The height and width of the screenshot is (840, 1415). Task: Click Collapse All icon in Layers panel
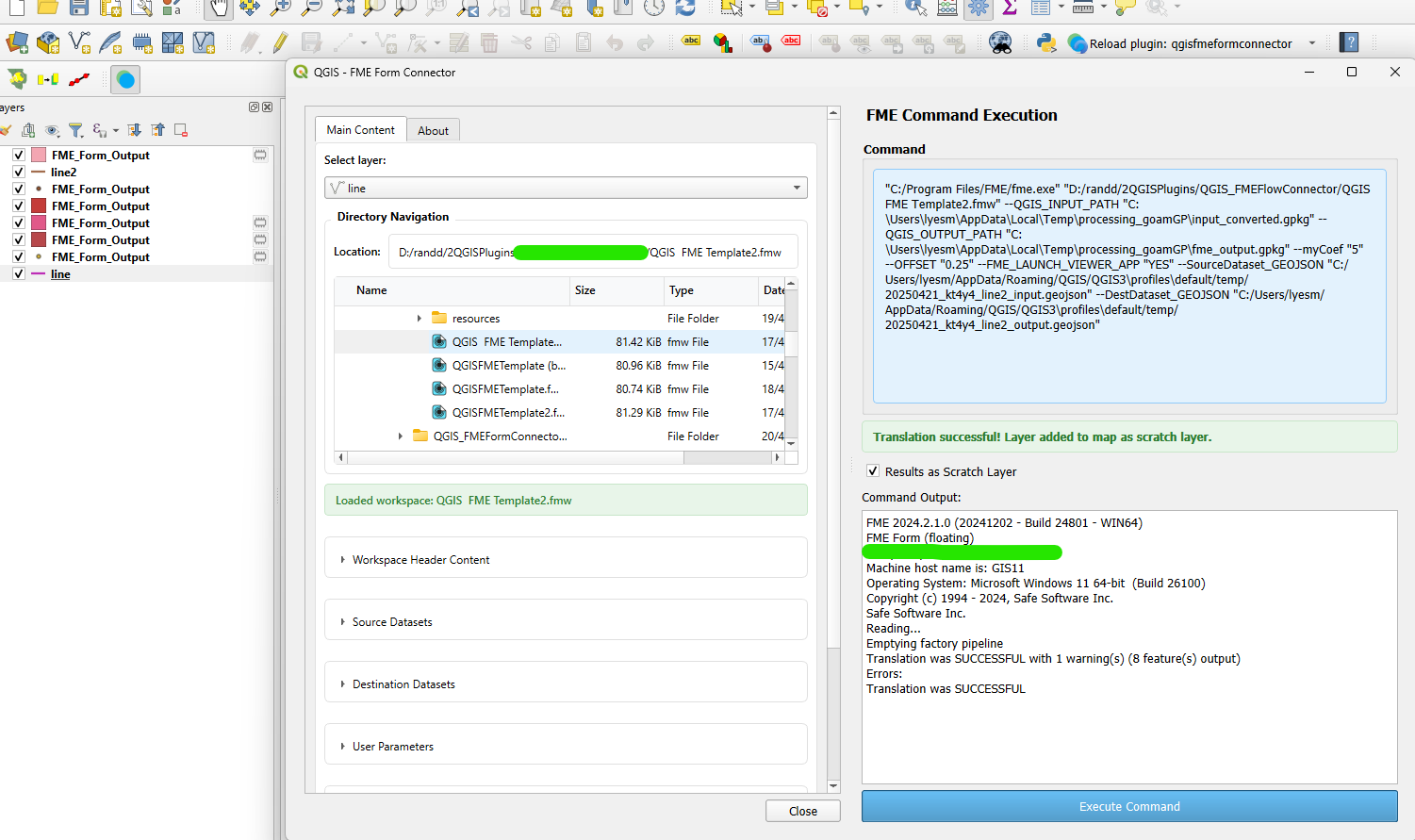(157, 130)
